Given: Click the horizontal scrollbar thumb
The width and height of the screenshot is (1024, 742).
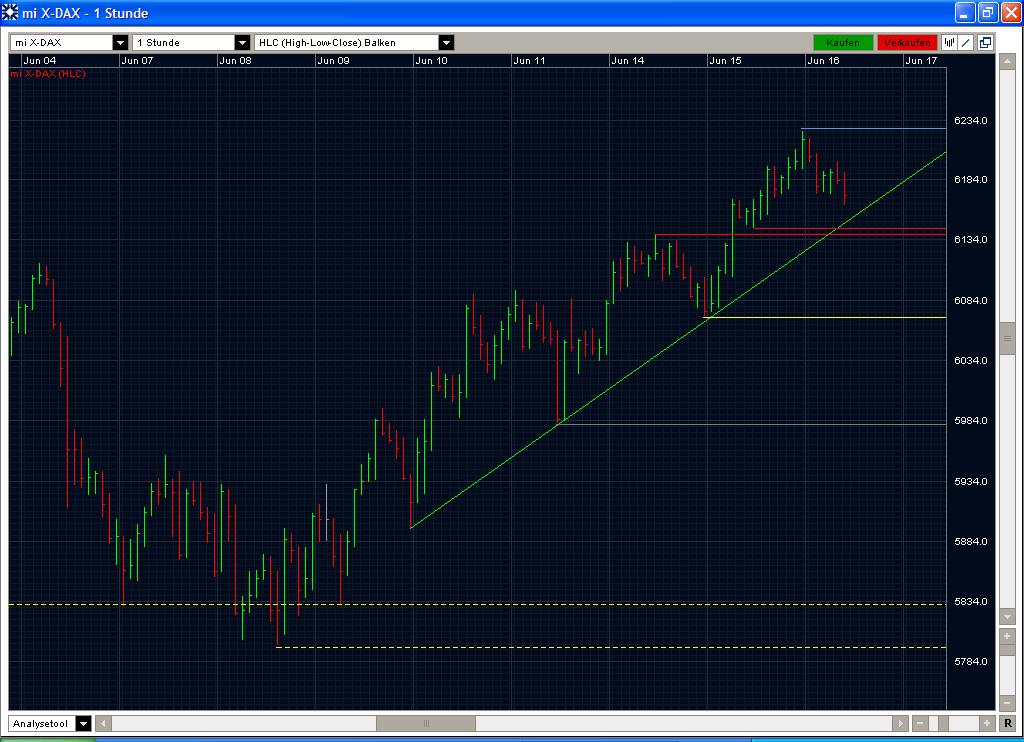Looking at the screenshot, I should click(426, 723).
